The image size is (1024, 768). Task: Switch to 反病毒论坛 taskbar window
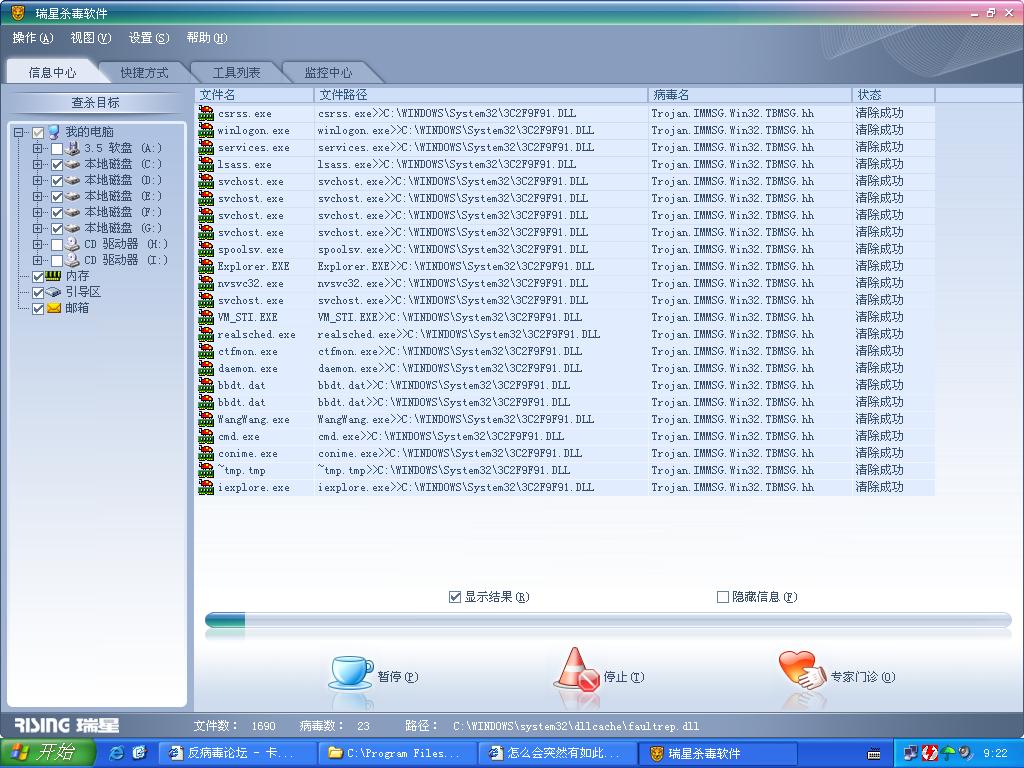[238, 753]
